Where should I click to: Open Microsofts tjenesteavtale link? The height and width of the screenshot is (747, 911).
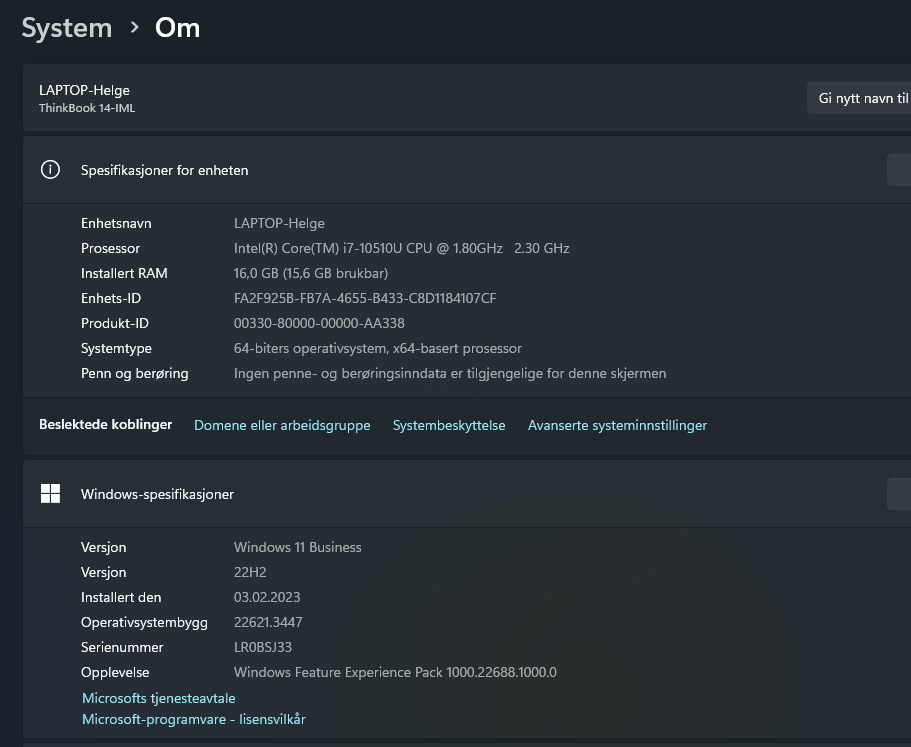[x=159, y=698]
